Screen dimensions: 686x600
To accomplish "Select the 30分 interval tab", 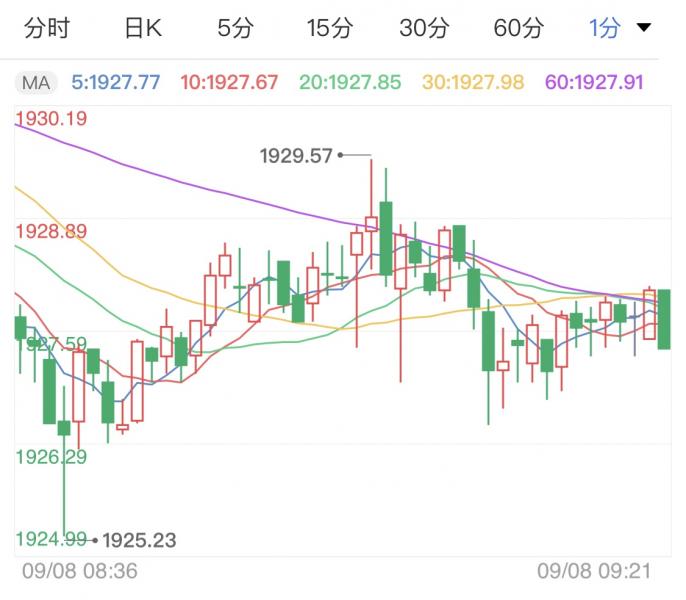I will 423,29.
